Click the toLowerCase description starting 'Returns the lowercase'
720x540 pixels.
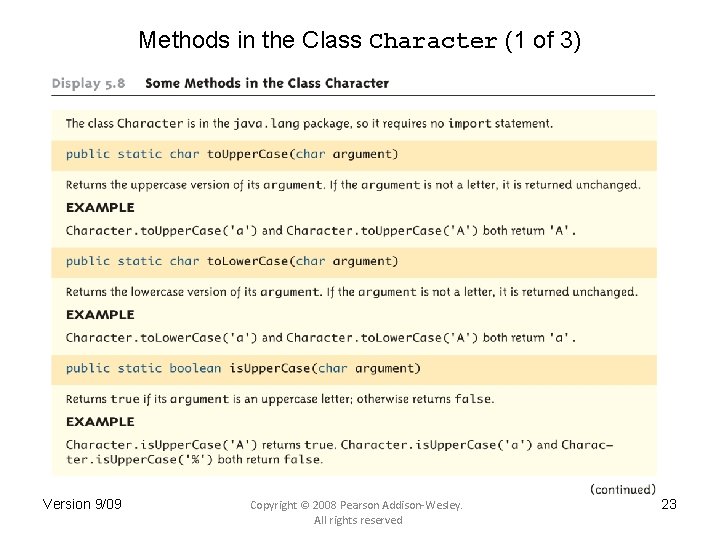(x=351, y=292)
